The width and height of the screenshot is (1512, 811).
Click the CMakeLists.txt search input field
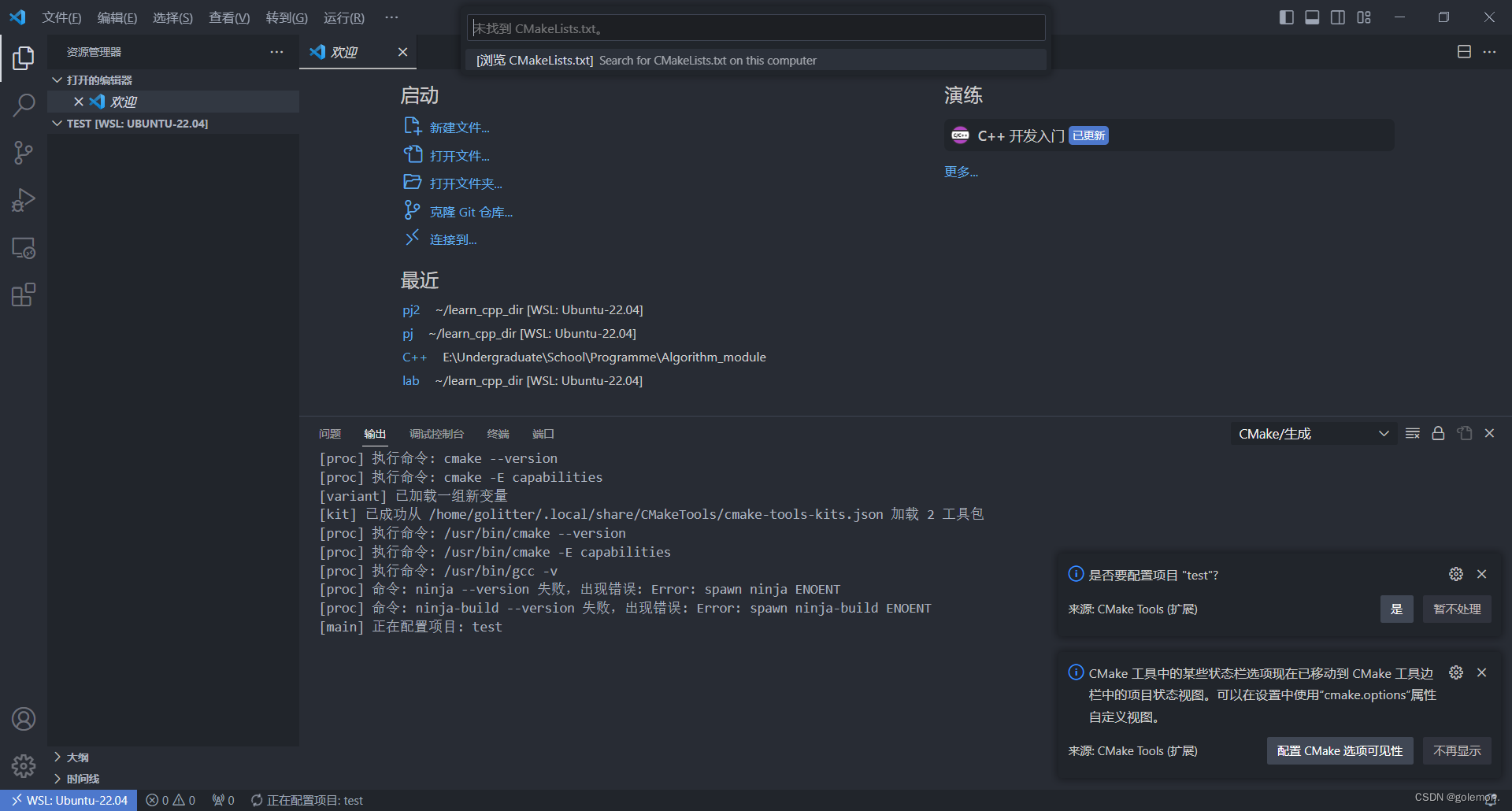(756, 28)
